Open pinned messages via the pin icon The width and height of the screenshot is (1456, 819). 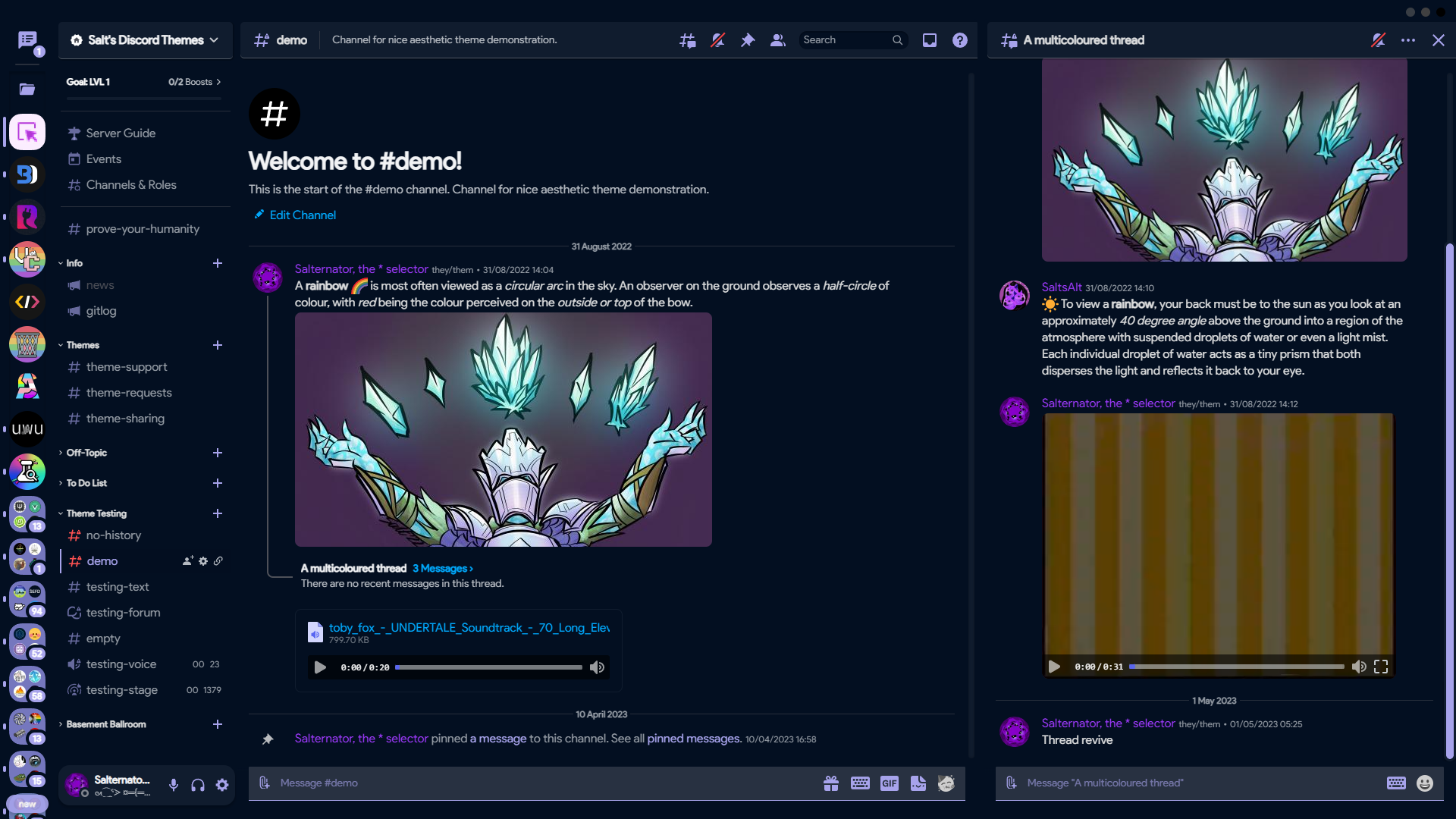[747, 40]
